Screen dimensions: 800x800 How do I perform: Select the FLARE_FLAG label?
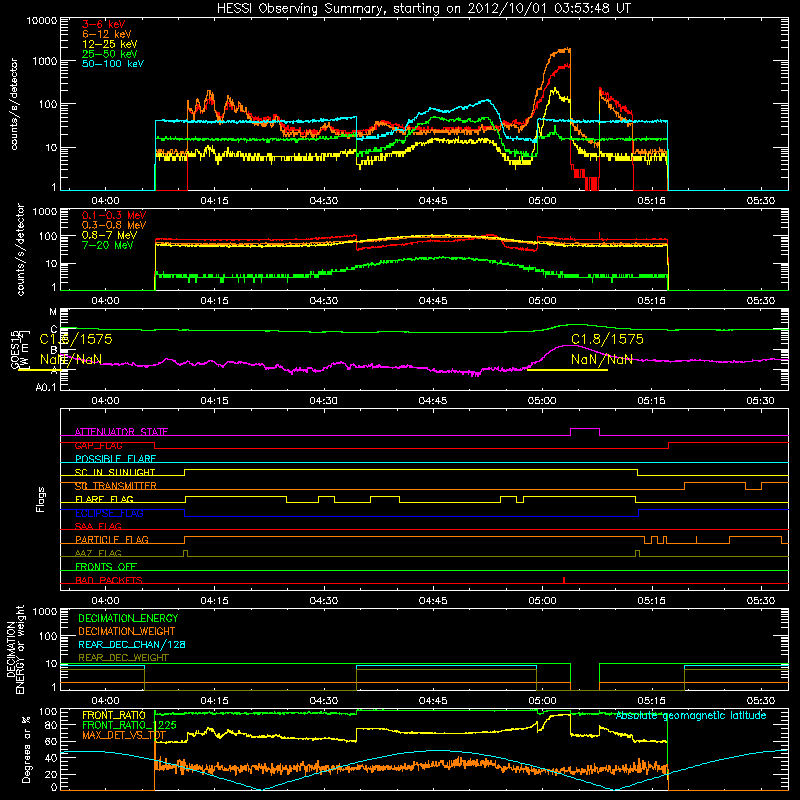tap(104, 499)
